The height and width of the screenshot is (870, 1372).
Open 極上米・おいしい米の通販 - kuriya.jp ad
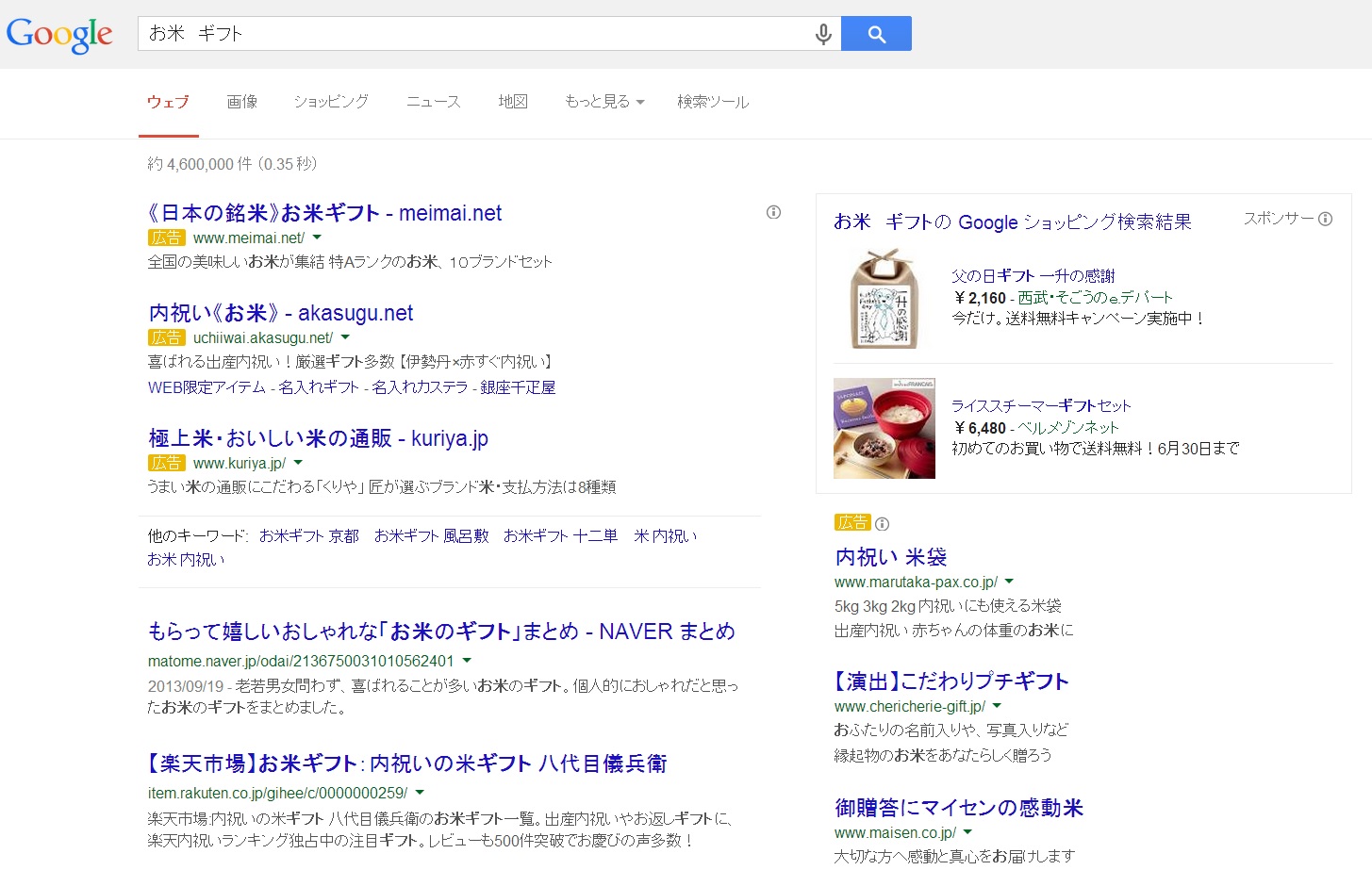point(318,438)
